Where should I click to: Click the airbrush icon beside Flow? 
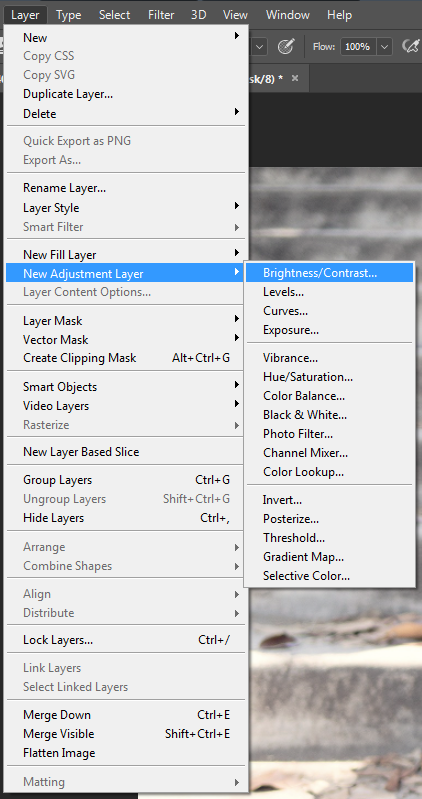click(286, 47)
